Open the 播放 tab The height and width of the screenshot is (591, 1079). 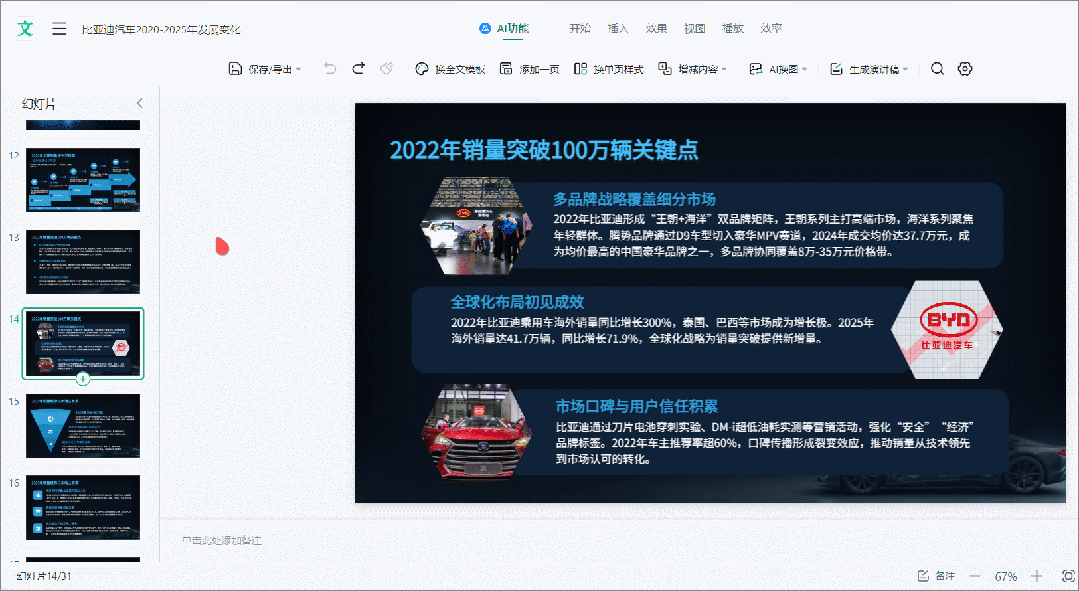(733, 28)
